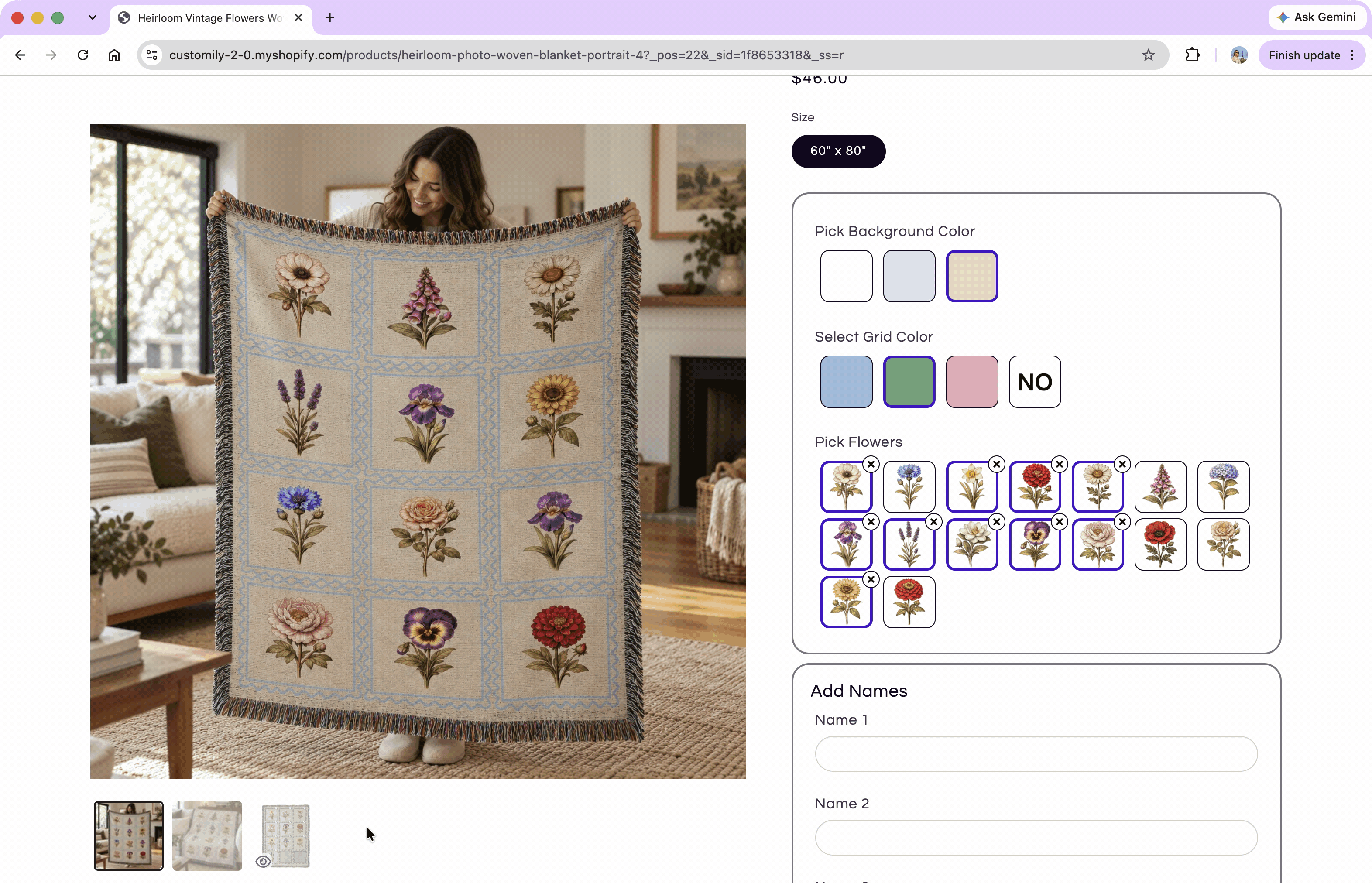Remove the yellow sunflower via its X
This screenshot has width=1372, height=883.
pos(871,580)
